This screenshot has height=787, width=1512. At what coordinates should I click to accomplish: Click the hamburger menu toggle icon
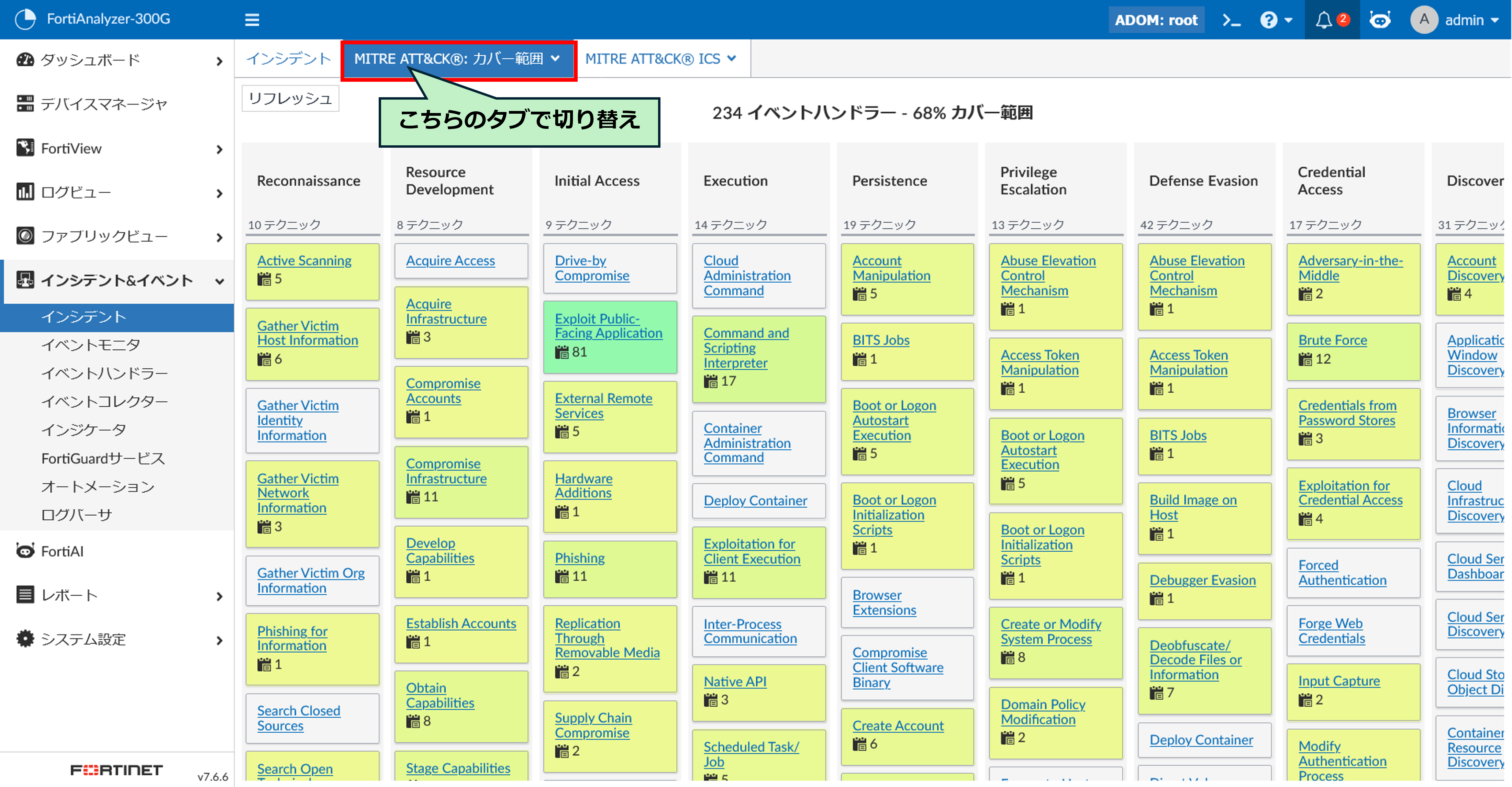click(252, 20)
